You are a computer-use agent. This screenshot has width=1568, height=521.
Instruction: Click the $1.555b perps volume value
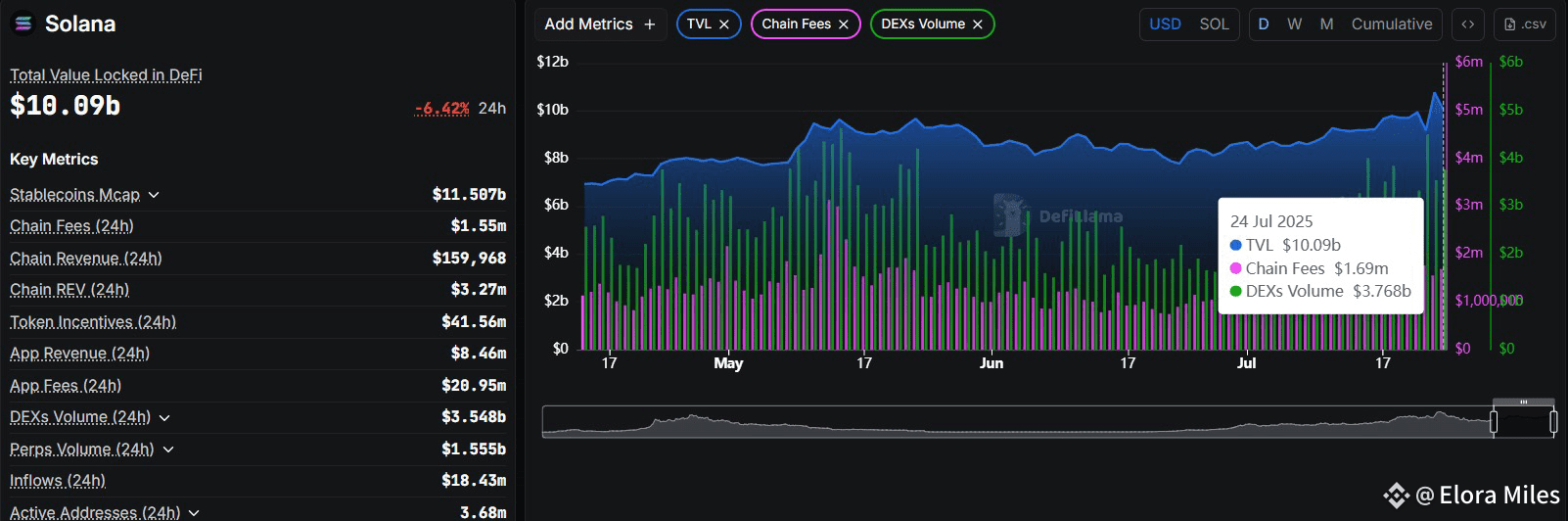[473, 449]
